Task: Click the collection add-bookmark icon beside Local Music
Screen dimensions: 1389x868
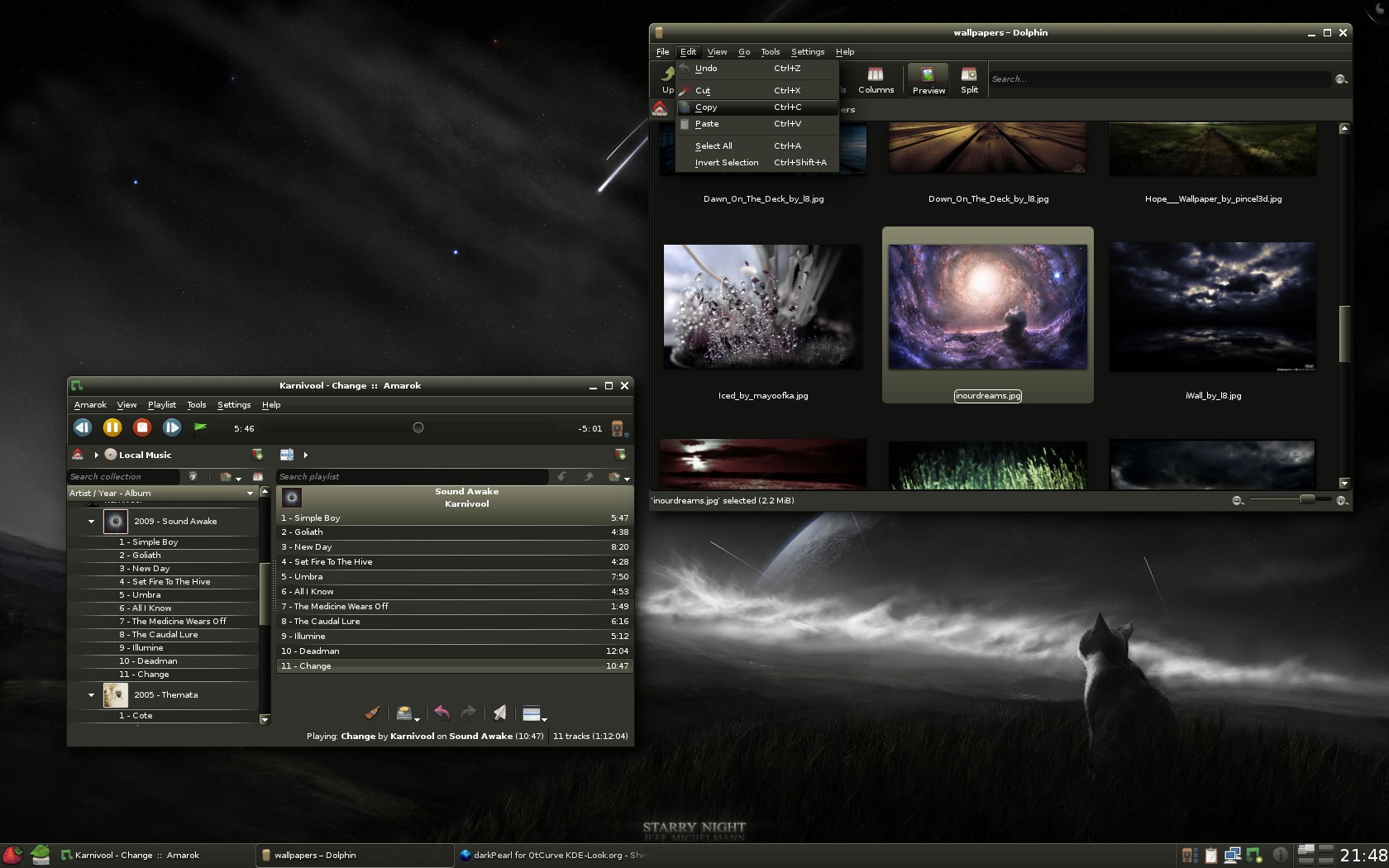Action: (x=258, y=455)
